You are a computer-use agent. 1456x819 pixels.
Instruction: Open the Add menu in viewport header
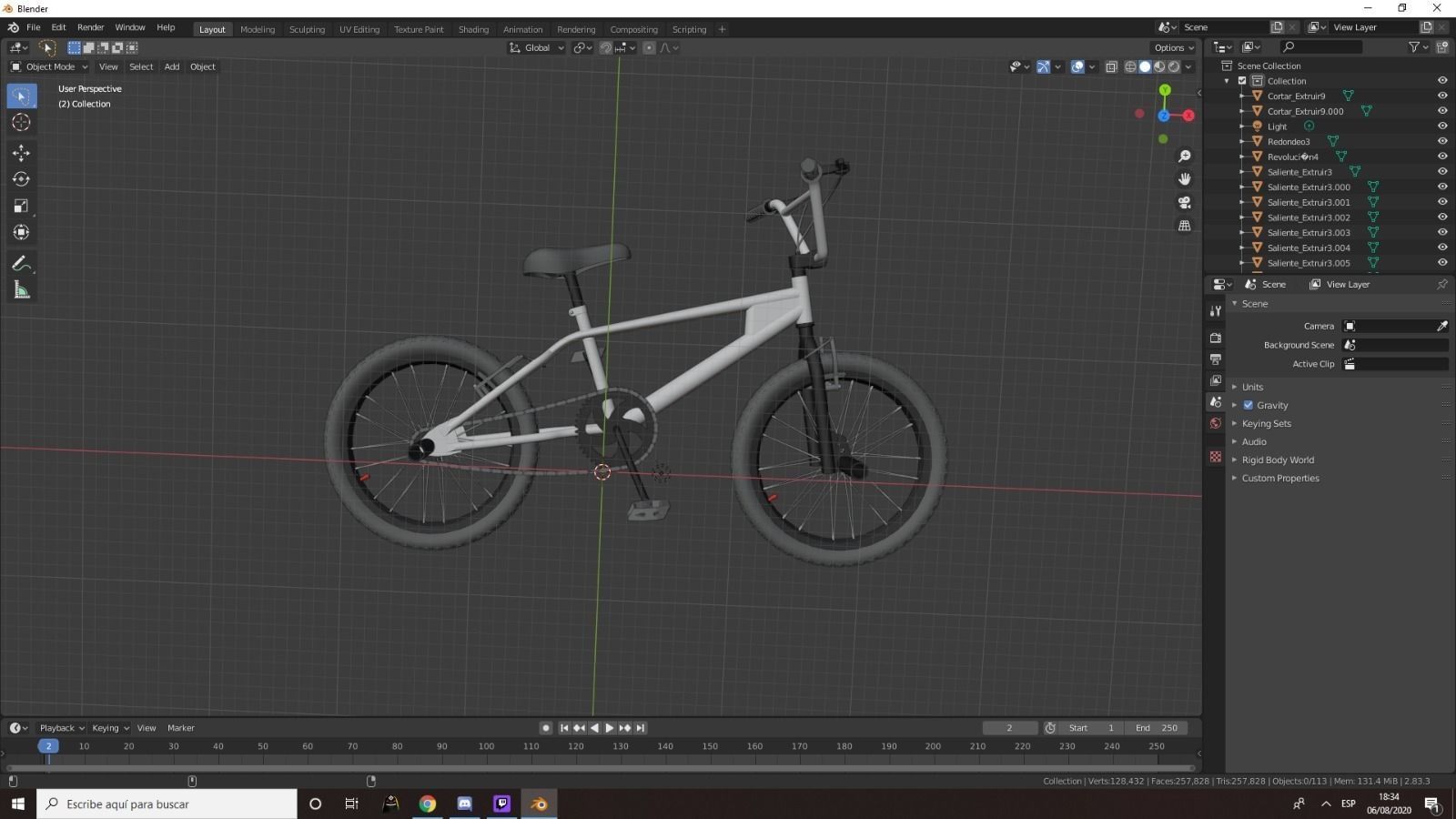point(172,66)
